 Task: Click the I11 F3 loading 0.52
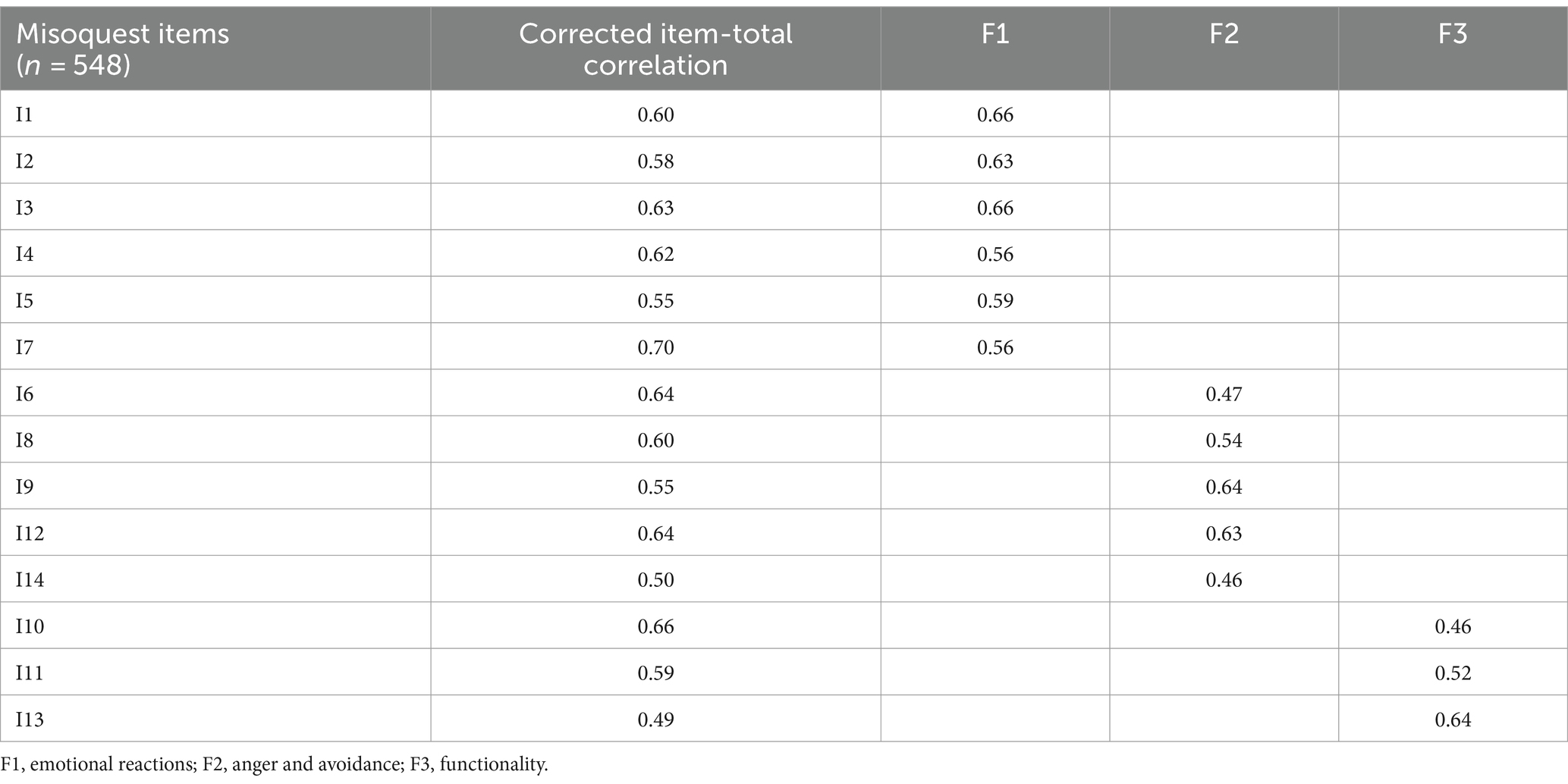click(1453, 673)
